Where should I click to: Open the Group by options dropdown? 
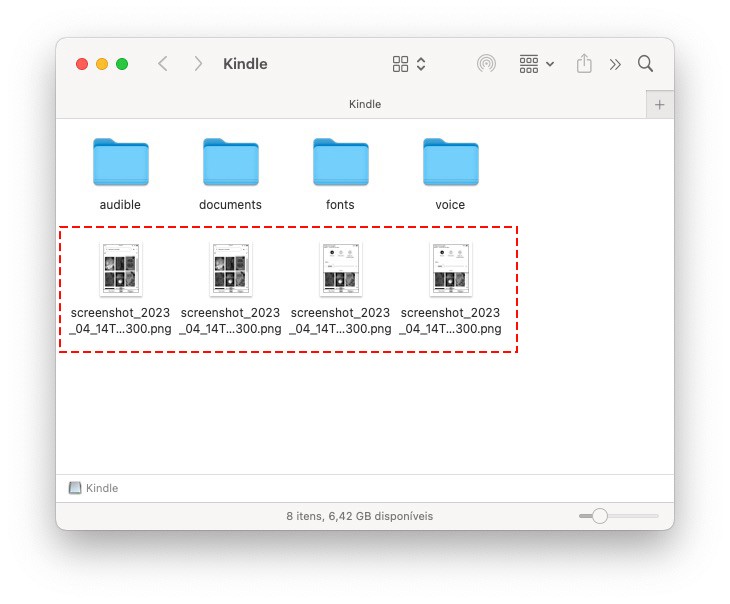tap(536, 64)
